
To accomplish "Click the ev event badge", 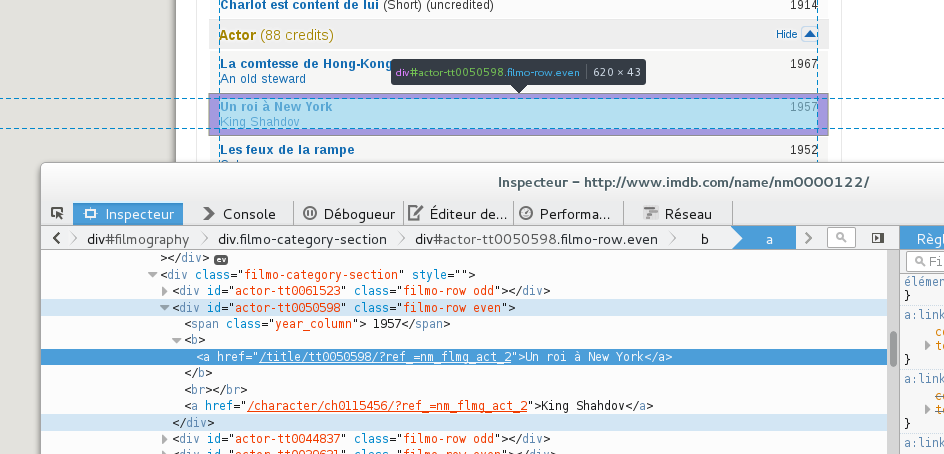I will coord(221,260).
